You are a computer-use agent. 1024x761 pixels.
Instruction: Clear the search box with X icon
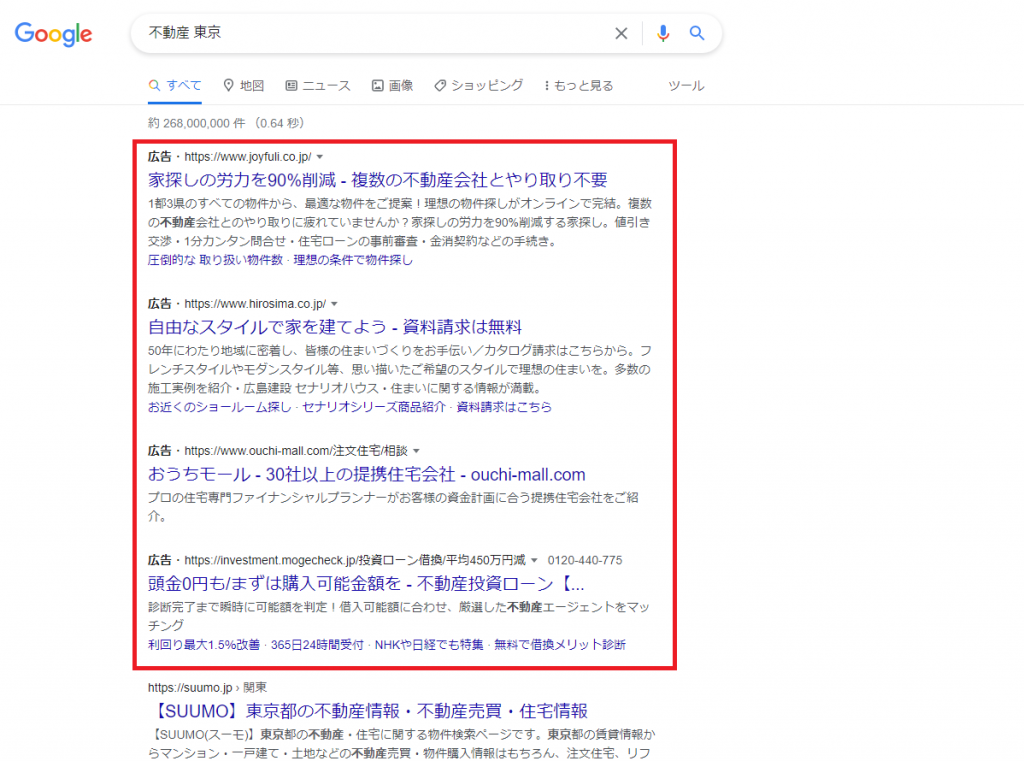click(x=621, y=33)
